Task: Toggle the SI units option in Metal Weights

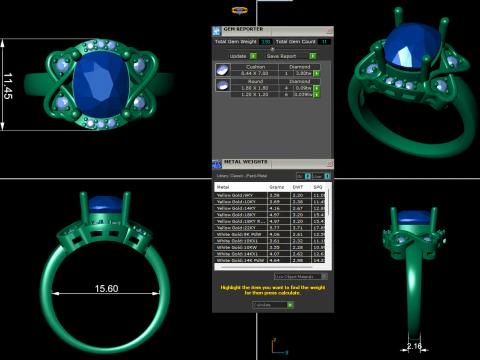Action: 303,176
